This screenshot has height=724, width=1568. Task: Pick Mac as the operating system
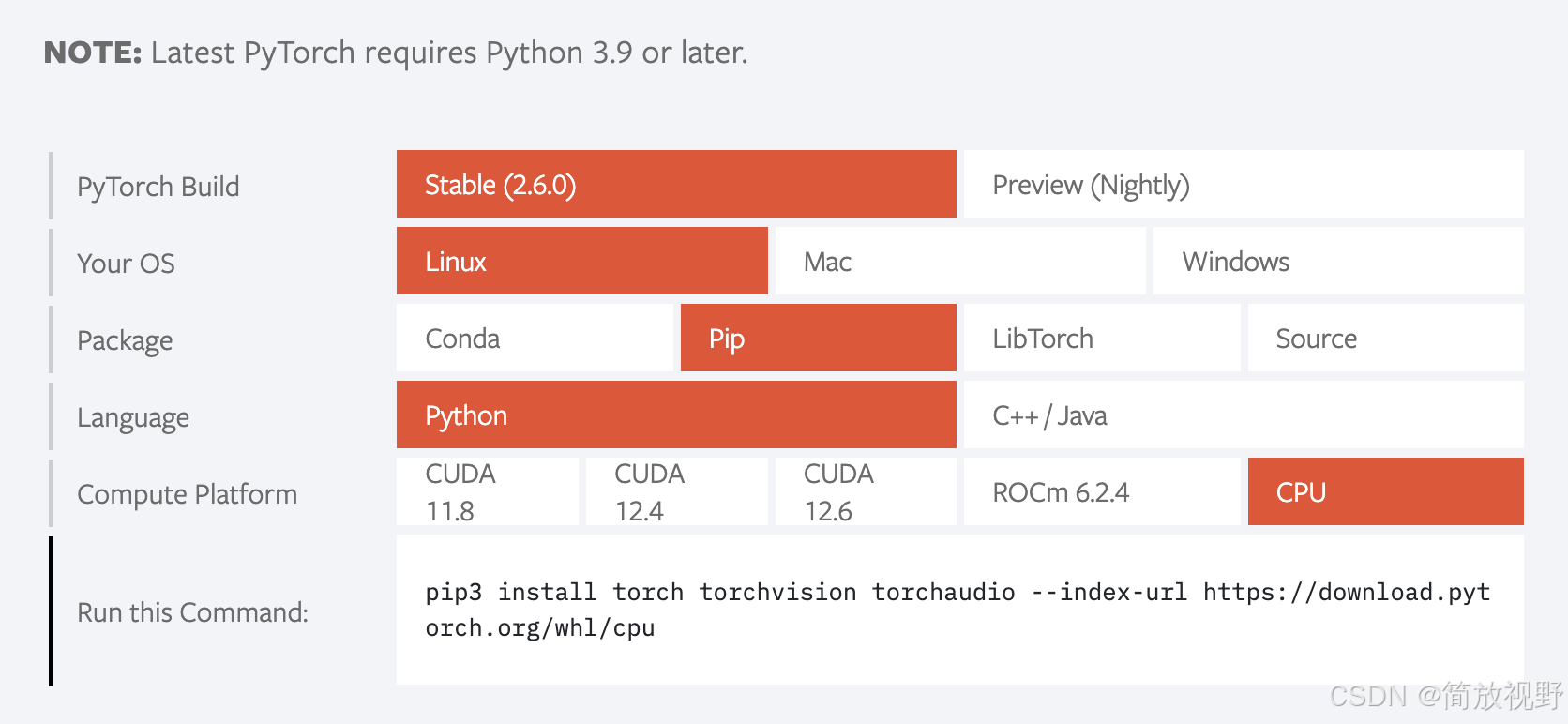[959, 262]
